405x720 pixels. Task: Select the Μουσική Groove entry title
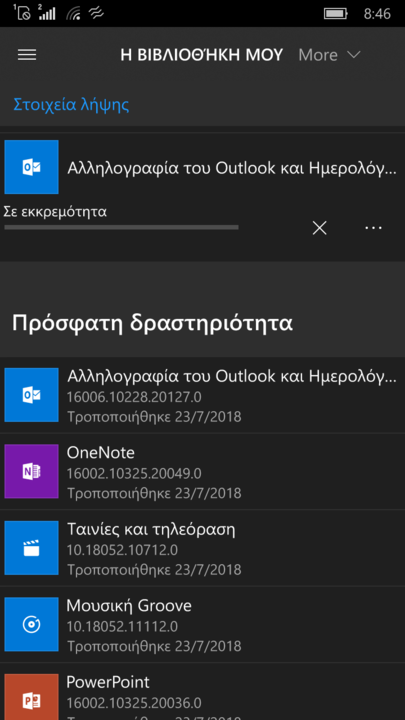click(129, 606)
